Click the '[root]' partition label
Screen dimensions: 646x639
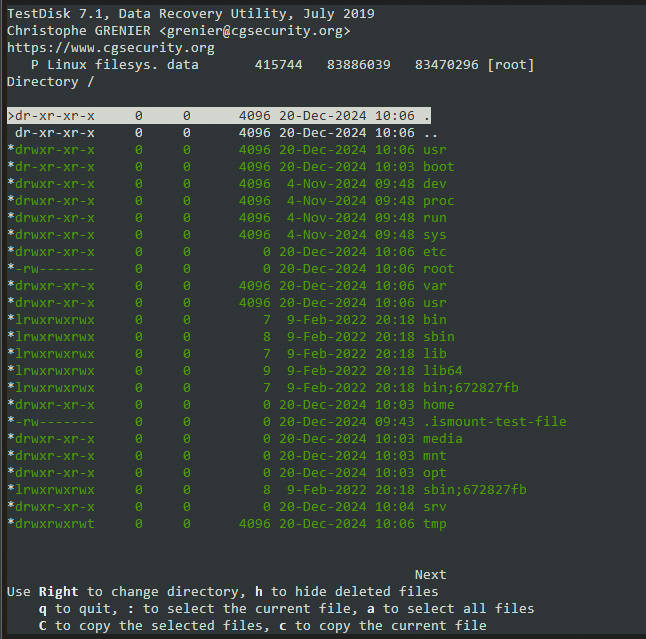tap(511, 65)
